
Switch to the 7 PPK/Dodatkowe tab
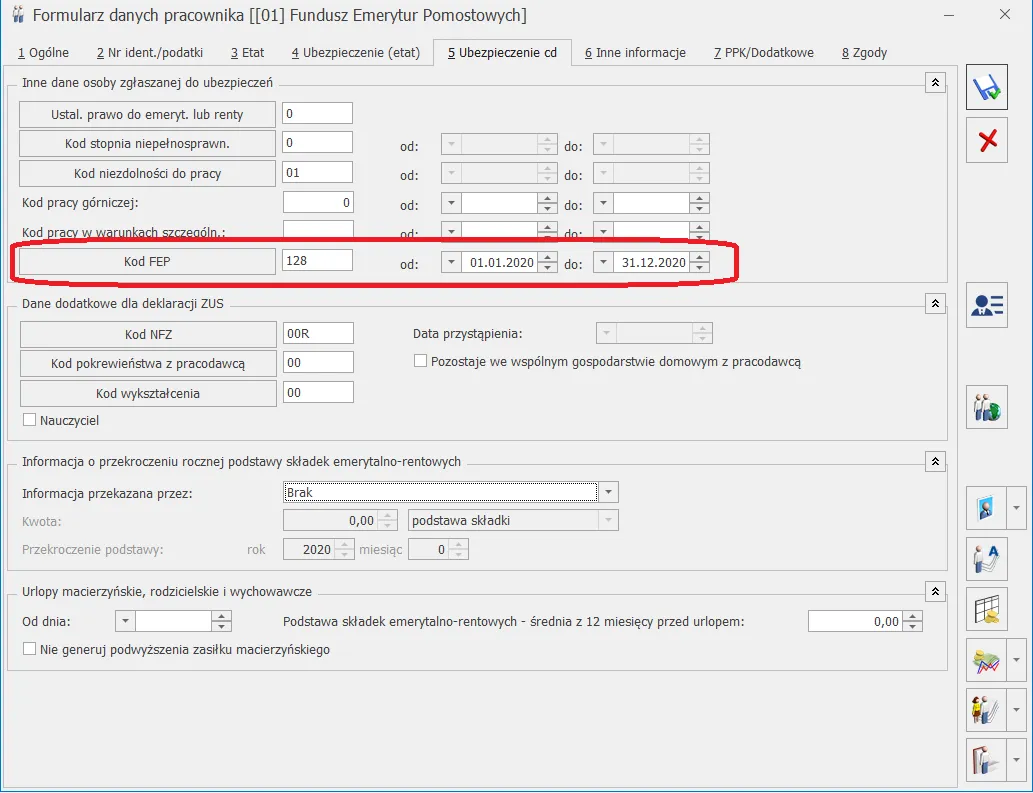click(x=764, y=53)
